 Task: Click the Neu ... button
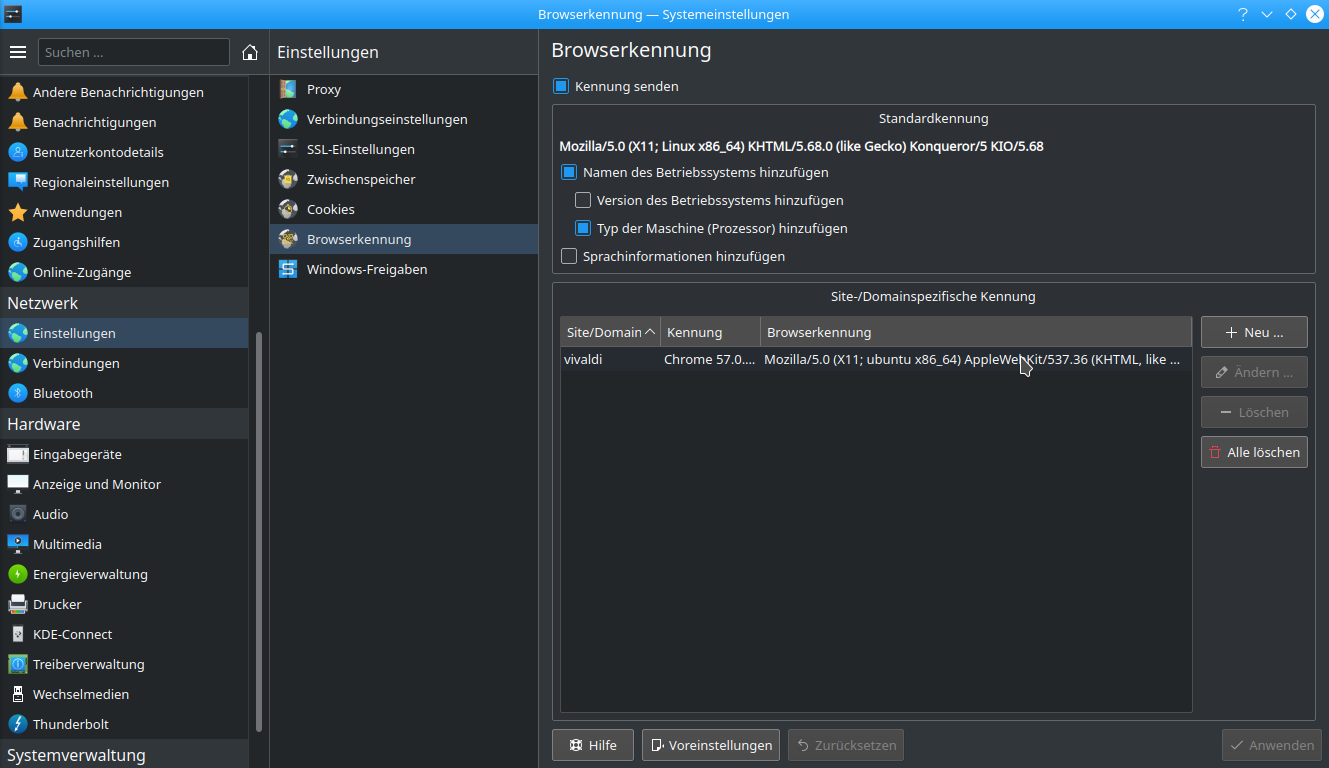1254,332
